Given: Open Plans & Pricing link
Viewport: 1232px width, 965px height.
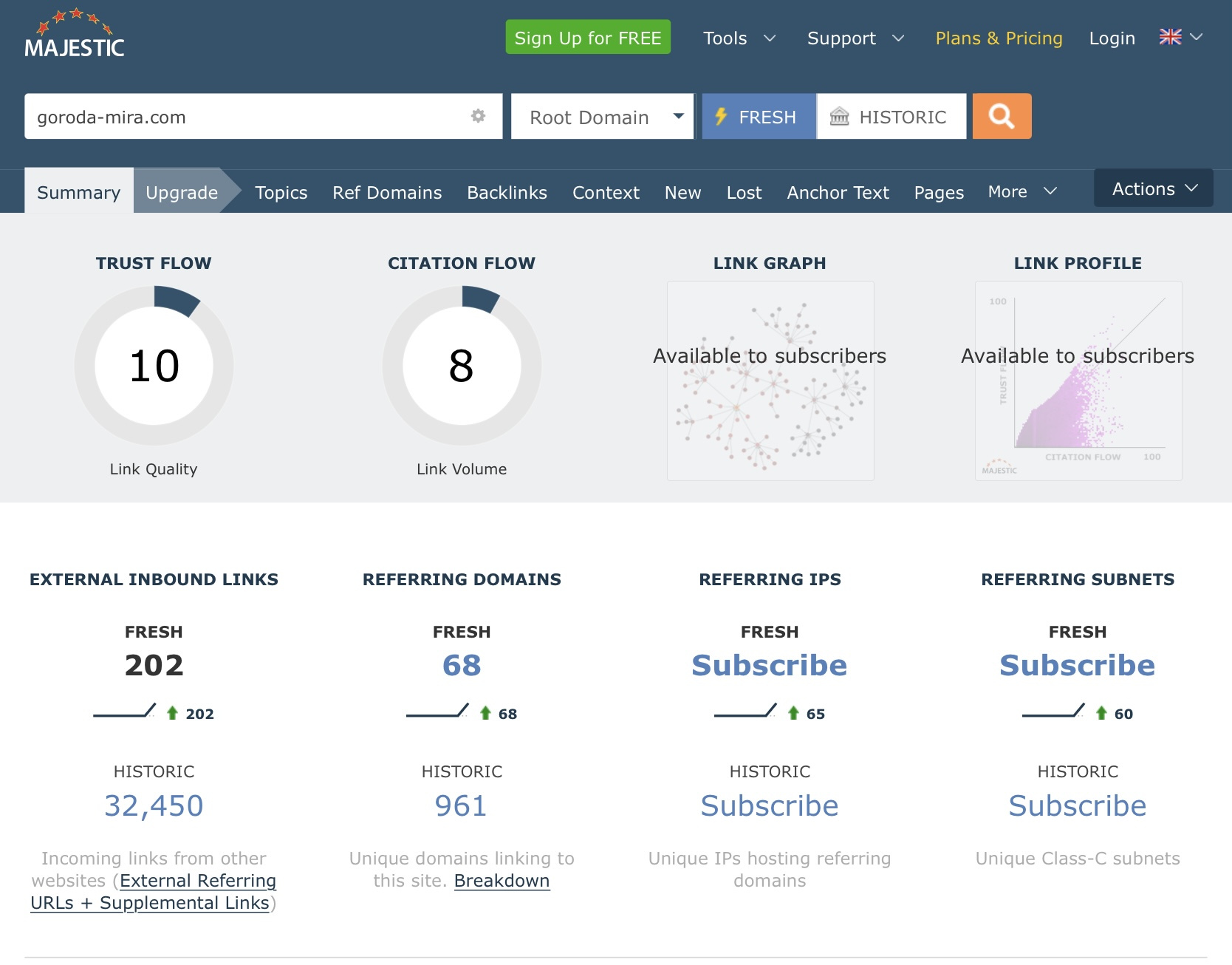Looking at the screenshot, I should tap(999, 38).
